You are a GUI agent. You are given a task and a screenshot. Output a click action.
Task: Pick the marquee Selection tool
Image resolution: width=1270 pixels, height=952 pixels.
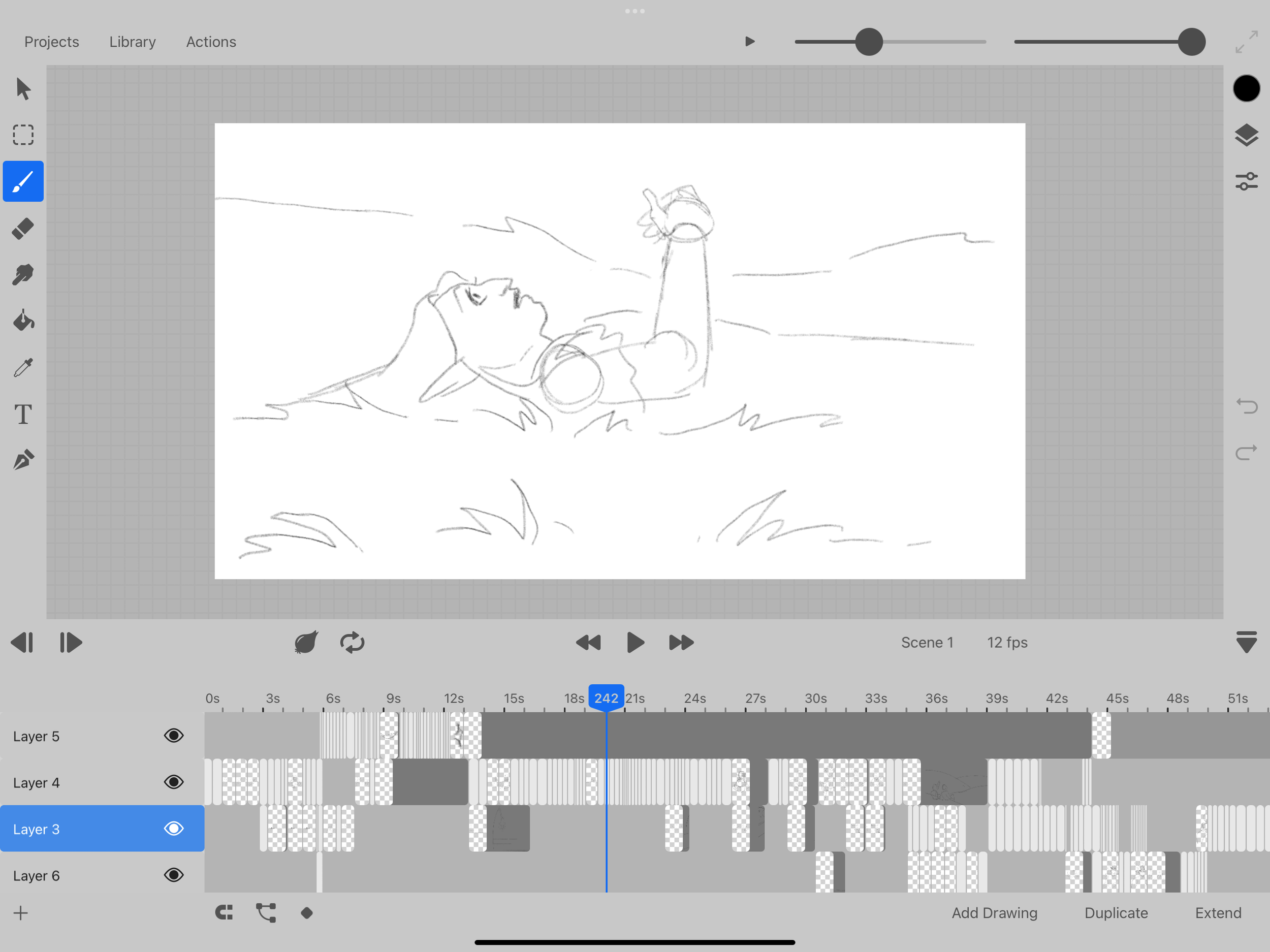tap(23, 135)
